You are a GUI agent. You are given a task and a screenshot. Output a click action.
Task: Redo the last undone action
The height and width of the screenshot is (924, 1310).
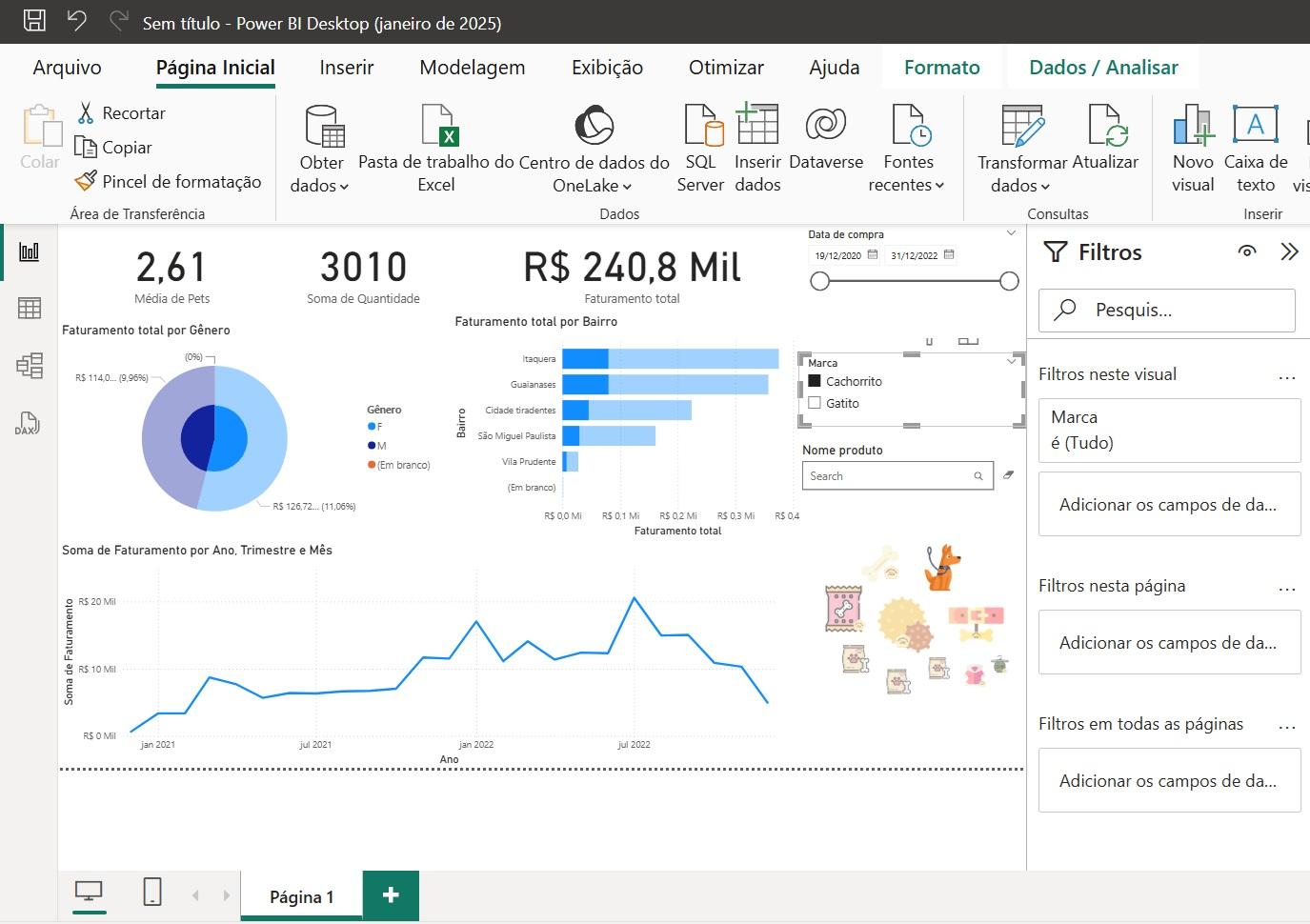click(119, 21)
